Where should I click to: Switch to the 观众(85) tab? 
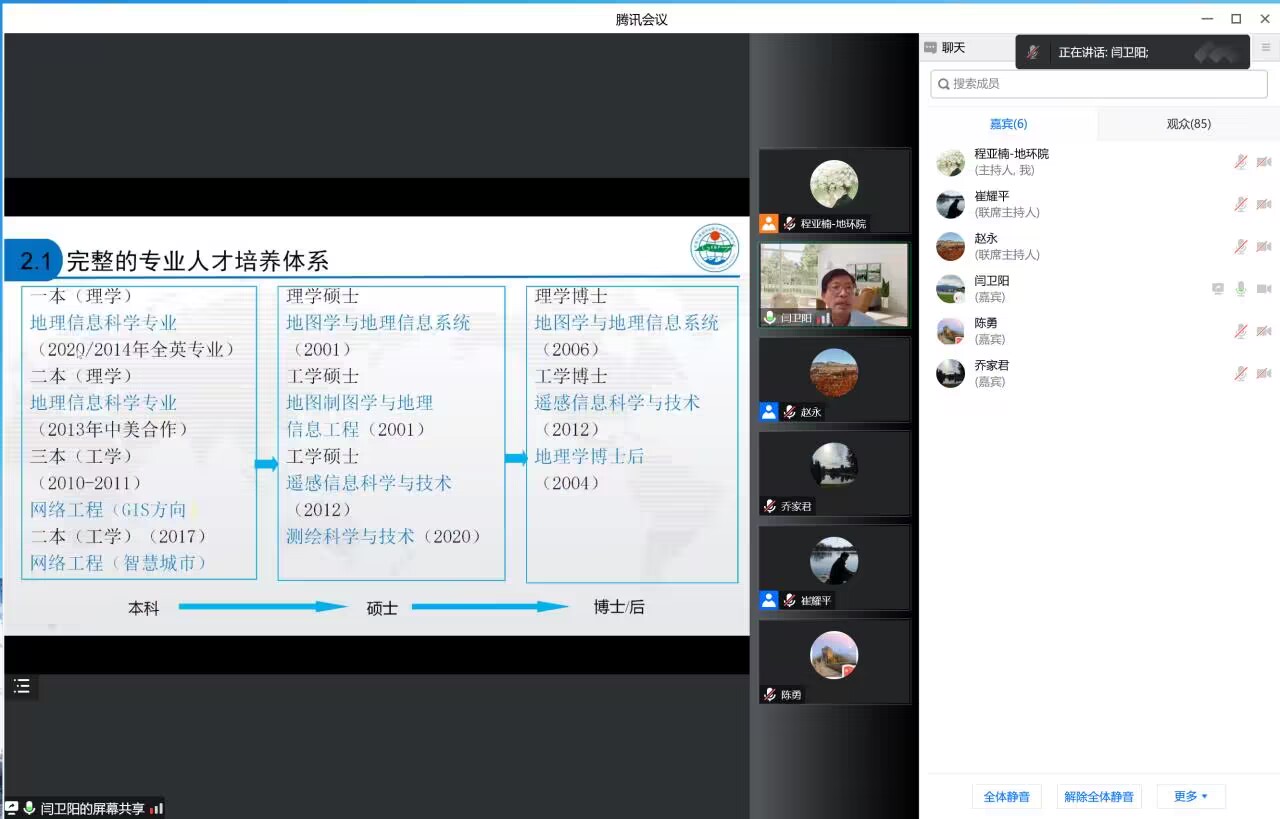pyautogui.click(x=1188, y=124)
